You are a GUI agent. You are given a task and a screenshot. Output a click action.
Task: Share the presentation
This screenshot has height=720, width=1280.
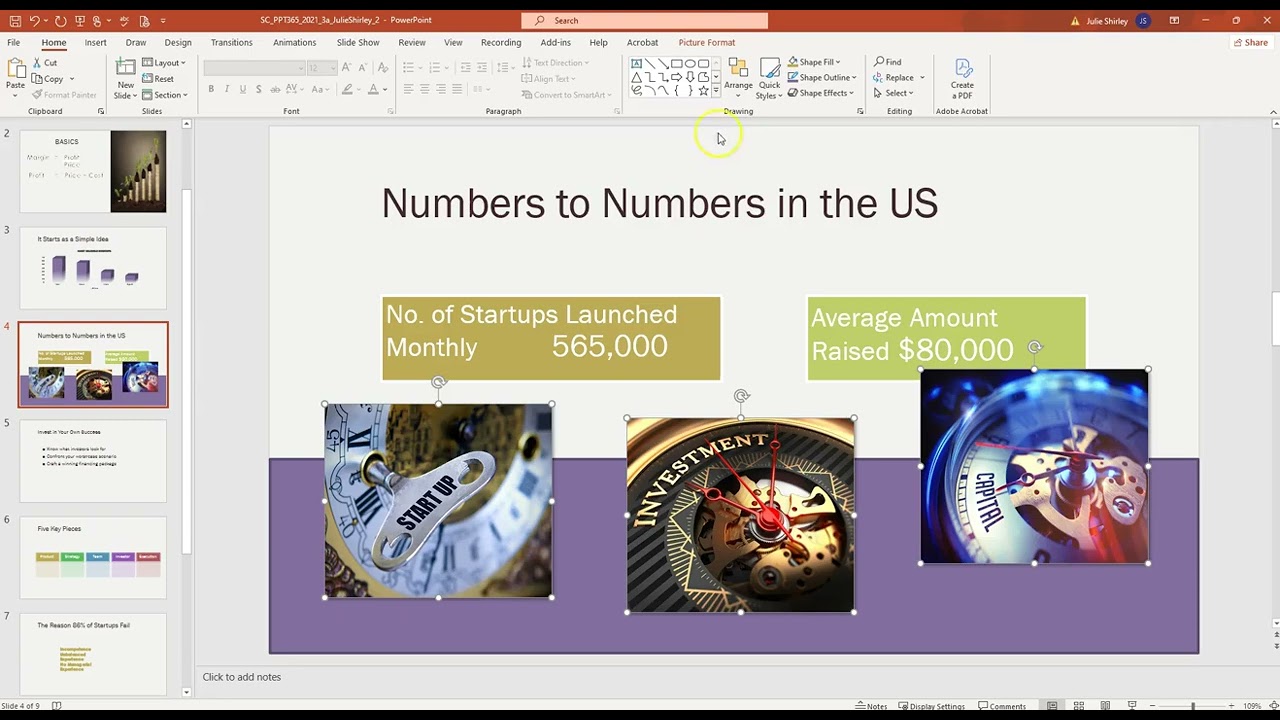(1250, 42)
